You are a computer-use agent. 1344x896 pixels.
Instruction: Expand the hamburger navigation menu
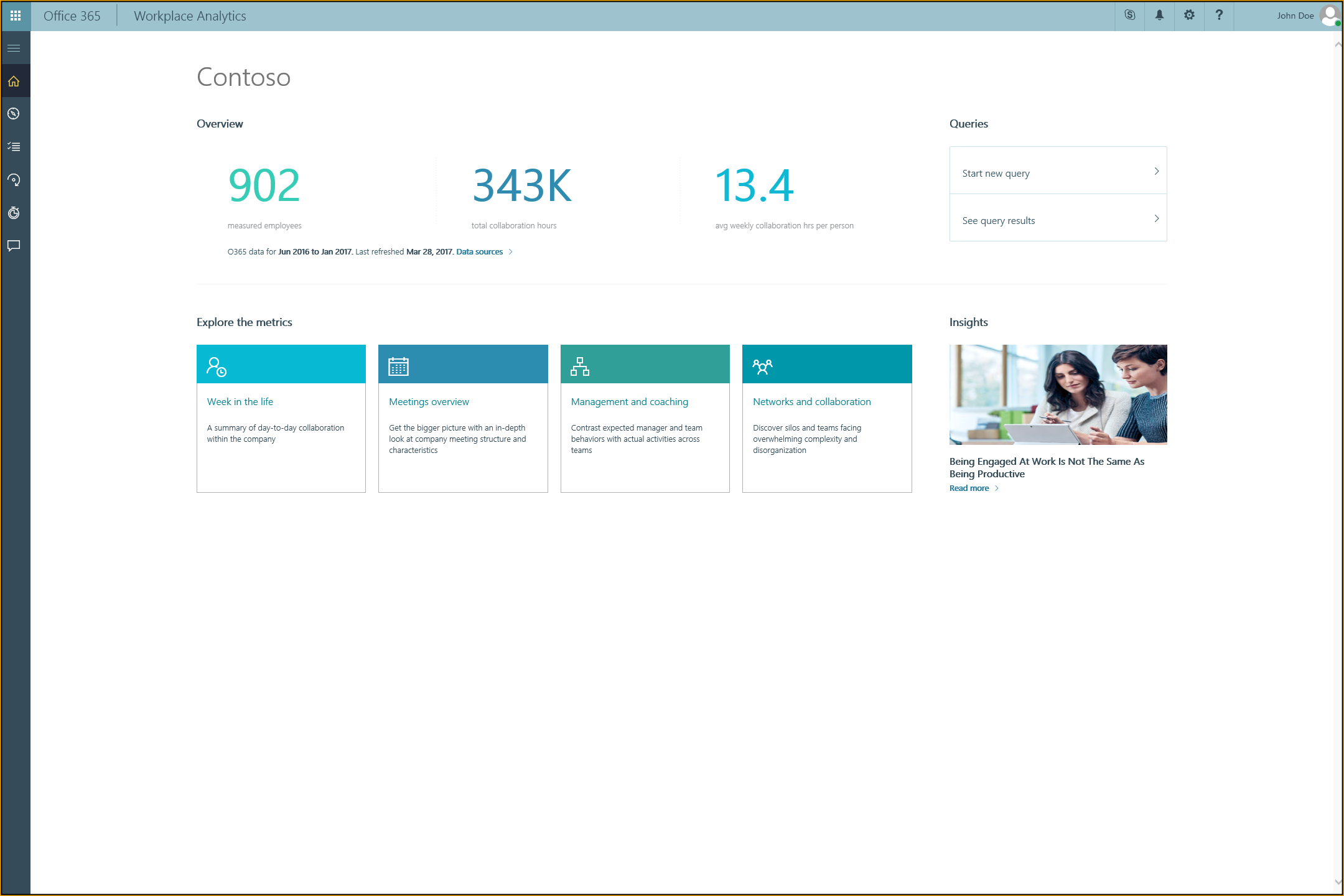14,49
